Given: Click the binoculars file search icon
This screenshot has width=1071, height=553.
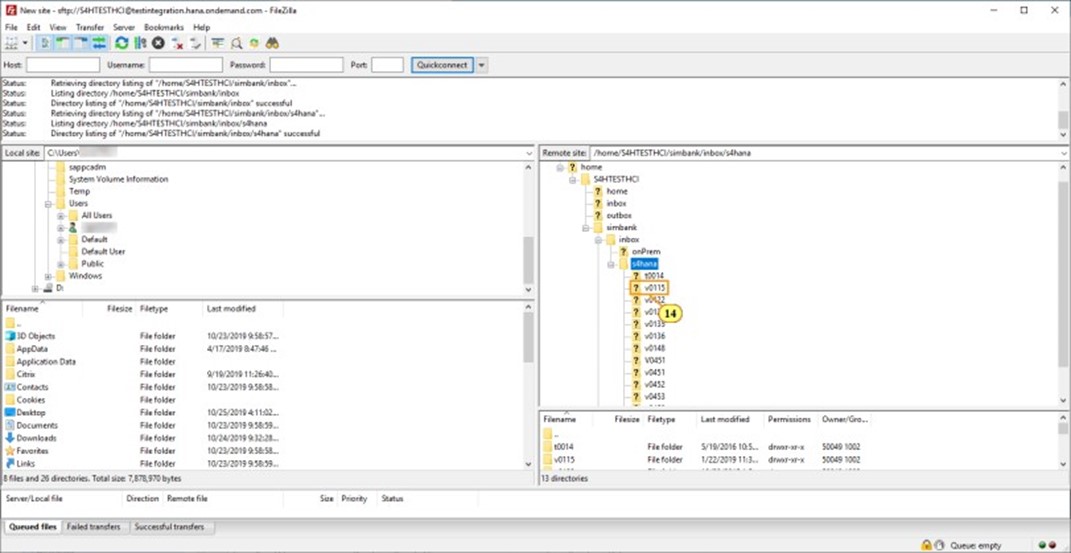Looking at the screenshot, I should [272, 43].
